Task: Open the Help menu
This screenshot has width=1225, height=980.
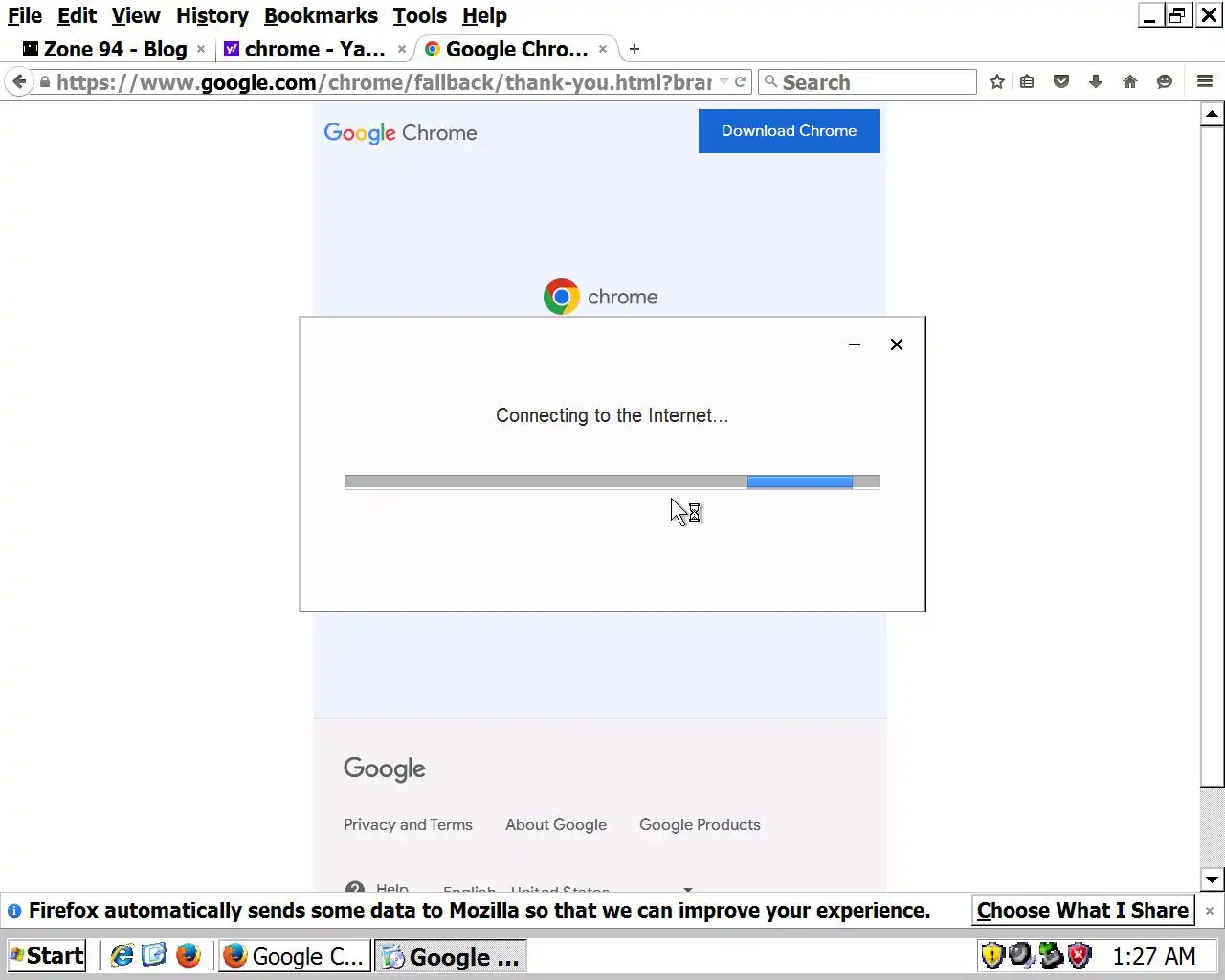Action: pyautogui.click(x=484, y=16)
